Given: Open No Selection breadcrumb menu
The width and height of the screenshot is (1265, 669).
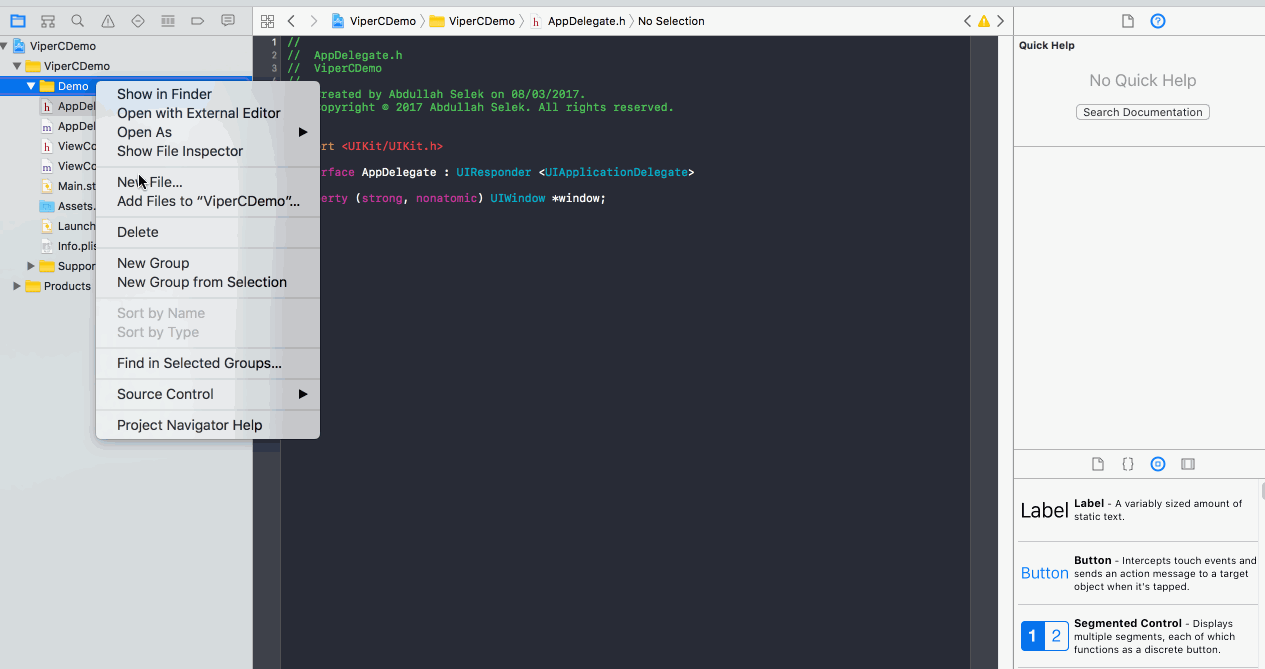Looking at the screenshot, I should 671,21.
